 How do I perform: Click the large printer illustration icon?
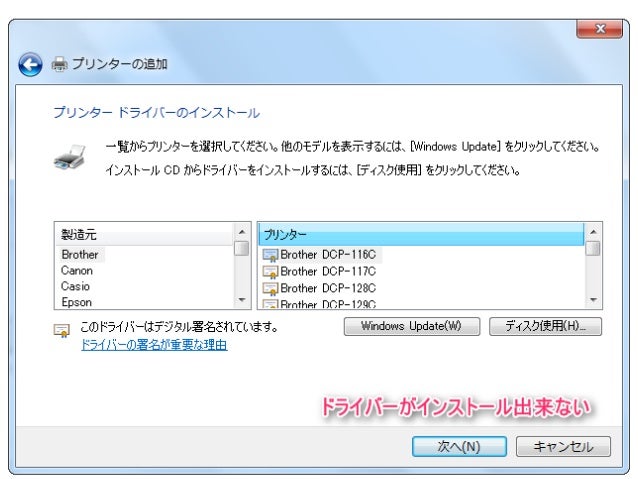tap(70, 157)
